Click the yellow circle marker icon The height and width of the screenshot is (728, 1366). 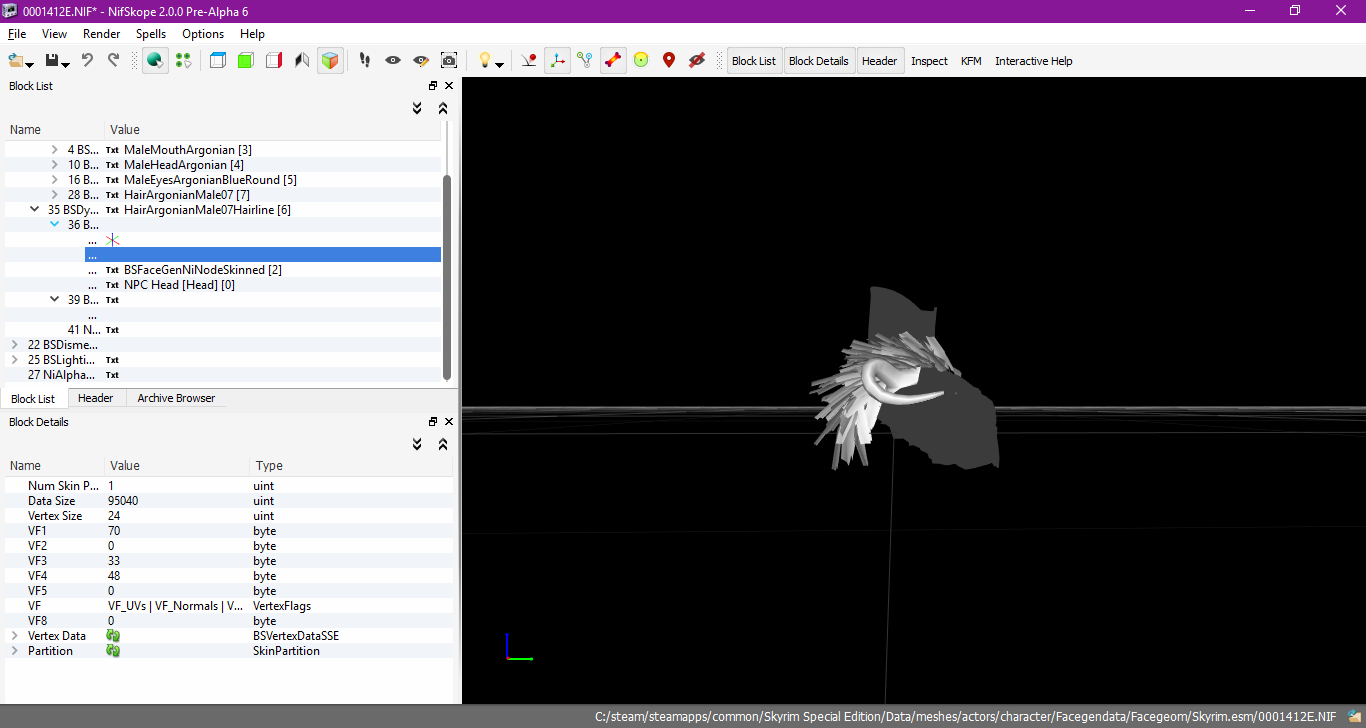coord(641,61)
